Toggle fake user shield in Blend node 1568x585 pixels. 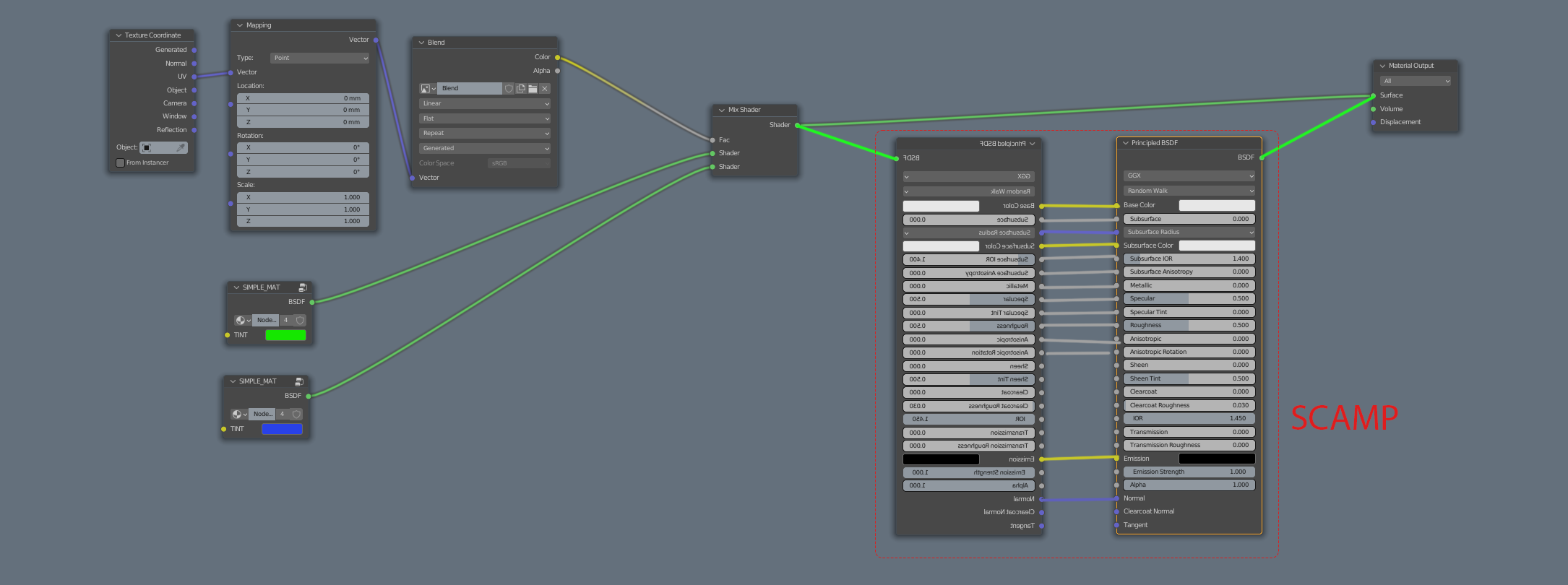pyautogui.click(x=509, y=89)
